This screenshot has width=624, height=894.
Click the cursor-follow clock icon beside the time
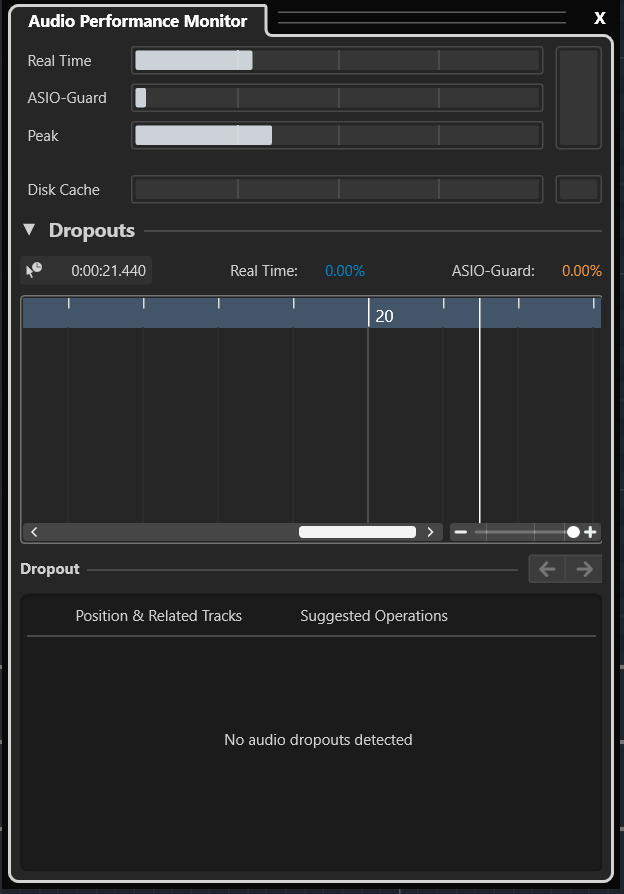pos(34,270)
